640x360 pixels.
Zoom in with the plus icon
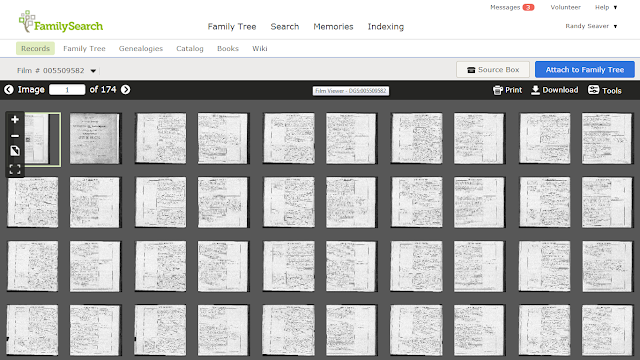[15, 120]
